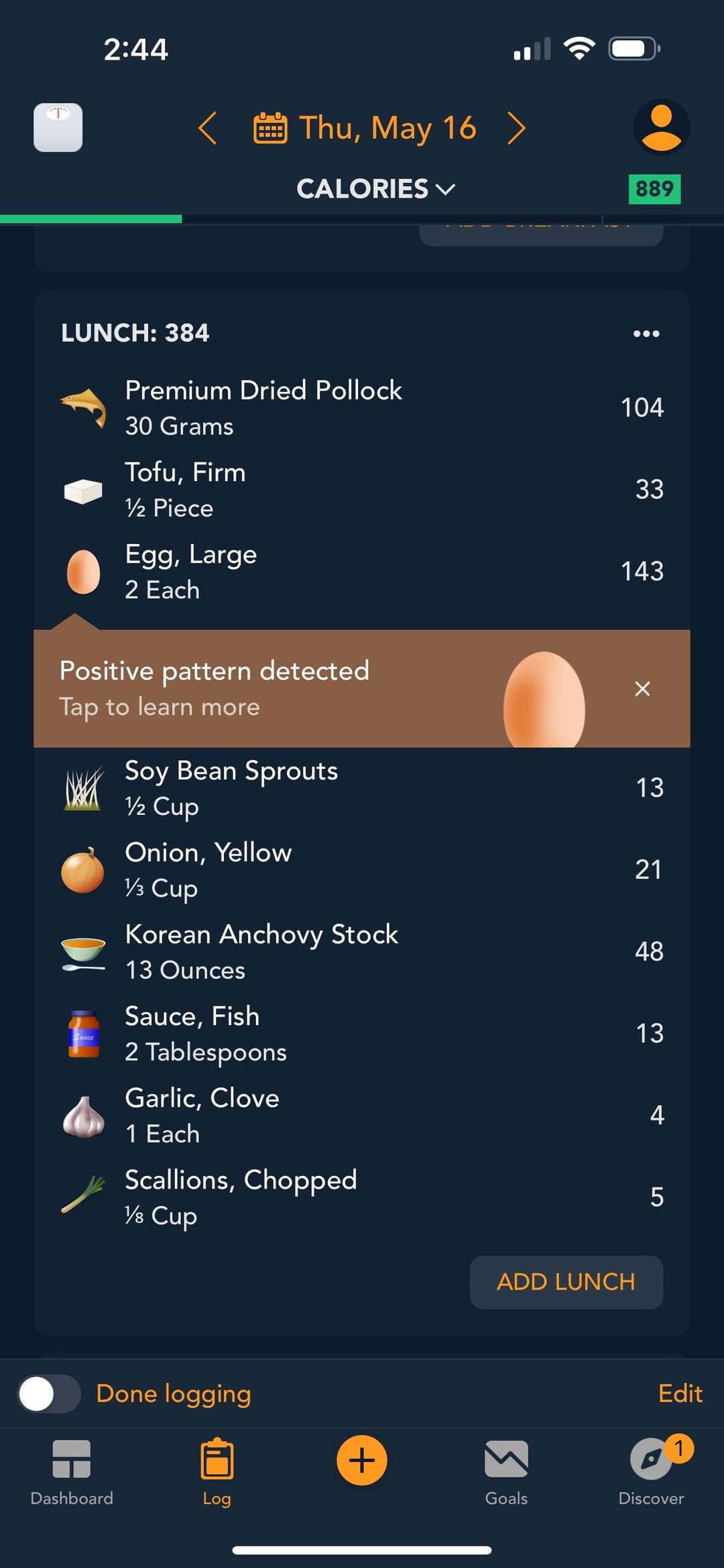Open the user profile avatar
The image size is (724, 1568).
pyautogui.click(x=661, y=127)
